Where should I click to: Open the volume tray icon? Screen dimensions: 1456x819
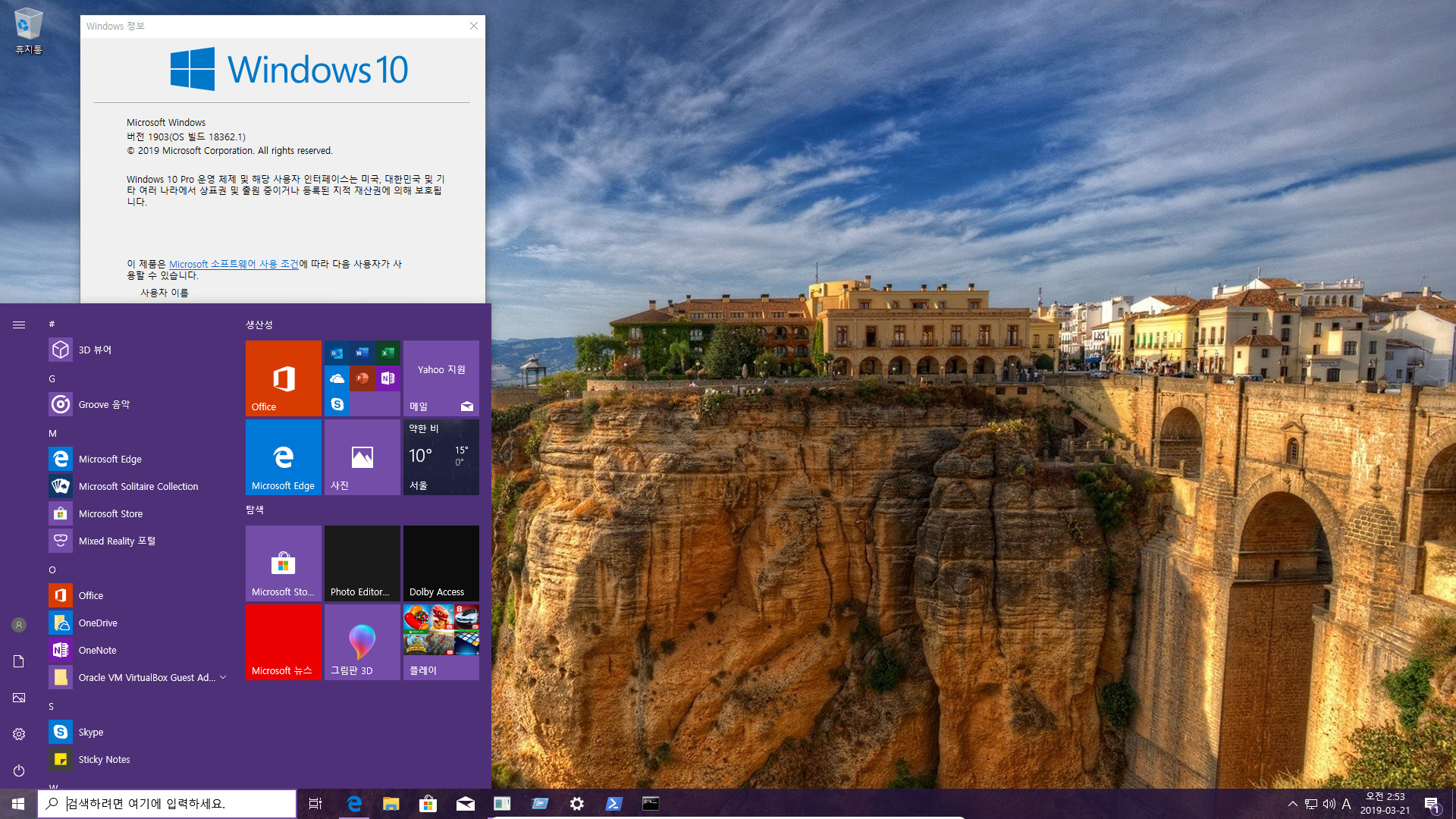tap(1329, 804)
